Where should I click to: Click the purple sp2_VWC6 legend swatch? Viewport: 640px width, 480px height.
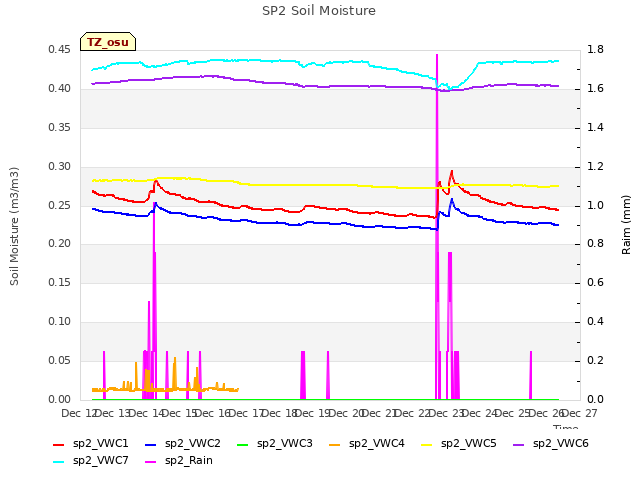(519, 445)
